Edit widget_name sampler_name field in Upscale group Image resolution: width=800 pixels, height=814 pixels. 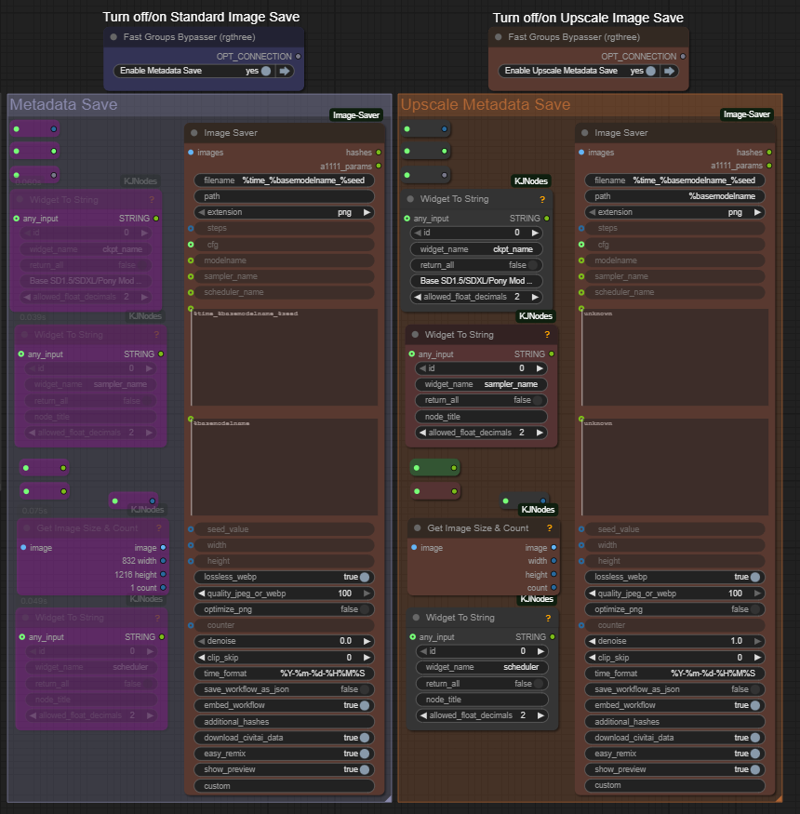pyautogui.click(x=481, y=385)
